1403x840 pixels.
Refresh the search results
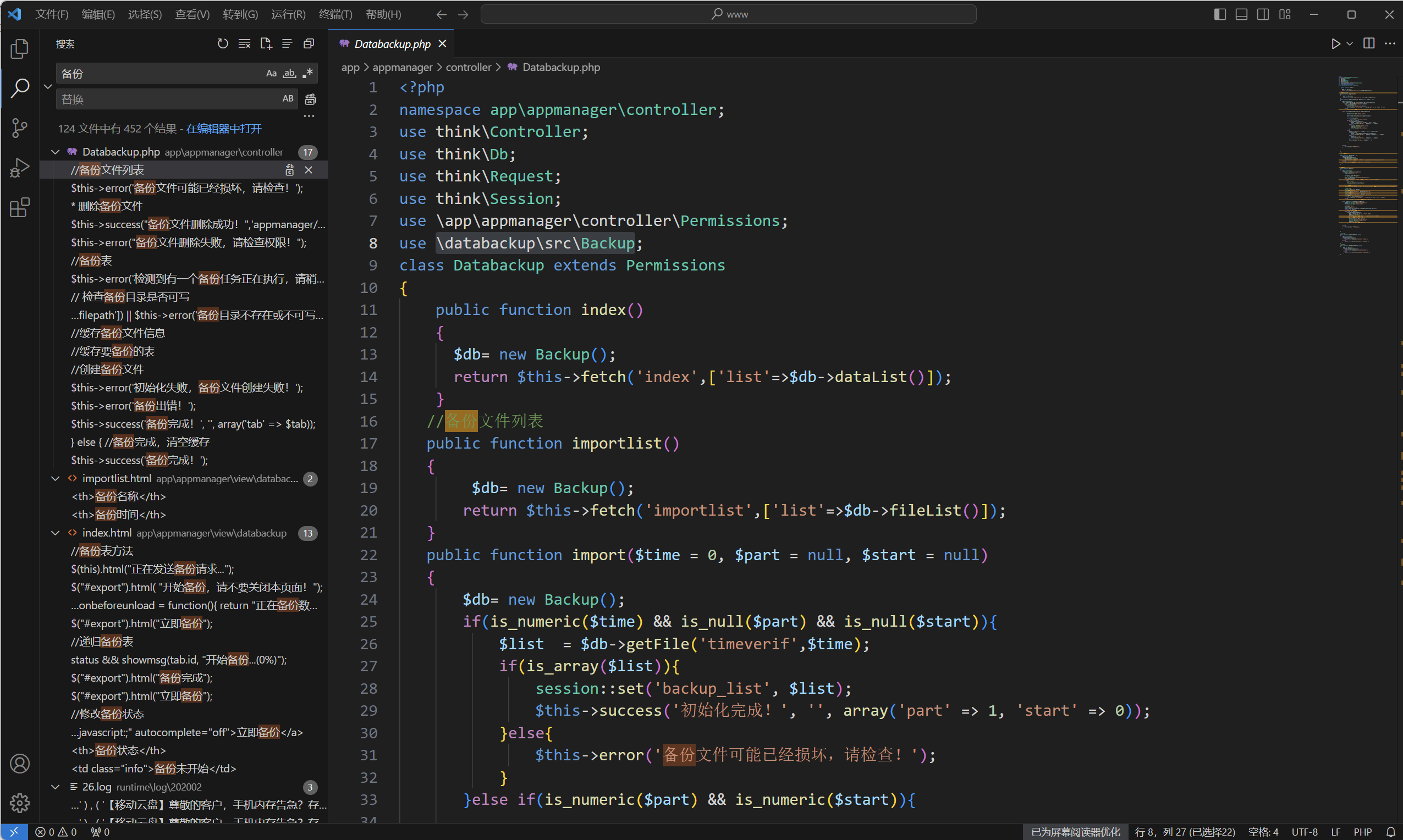pyautogui.click(x=223, y=43)
